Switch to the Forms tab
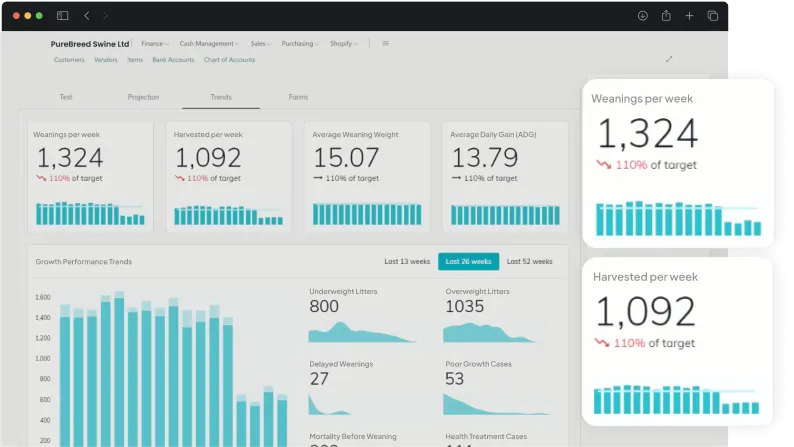 [298, 97]
